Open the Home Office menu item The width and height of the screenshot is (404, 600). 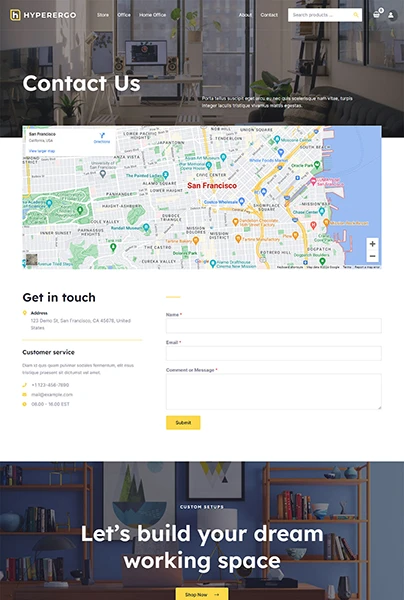(x=152, y=15)
